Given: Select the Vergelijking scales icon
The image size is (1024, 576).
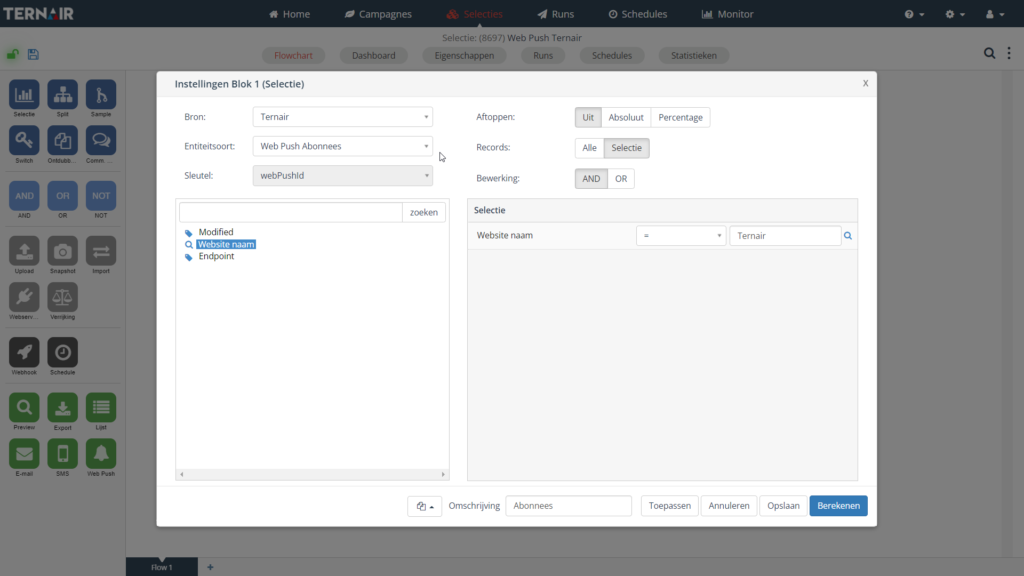Looking at the screenshot, I should point(63,297).
